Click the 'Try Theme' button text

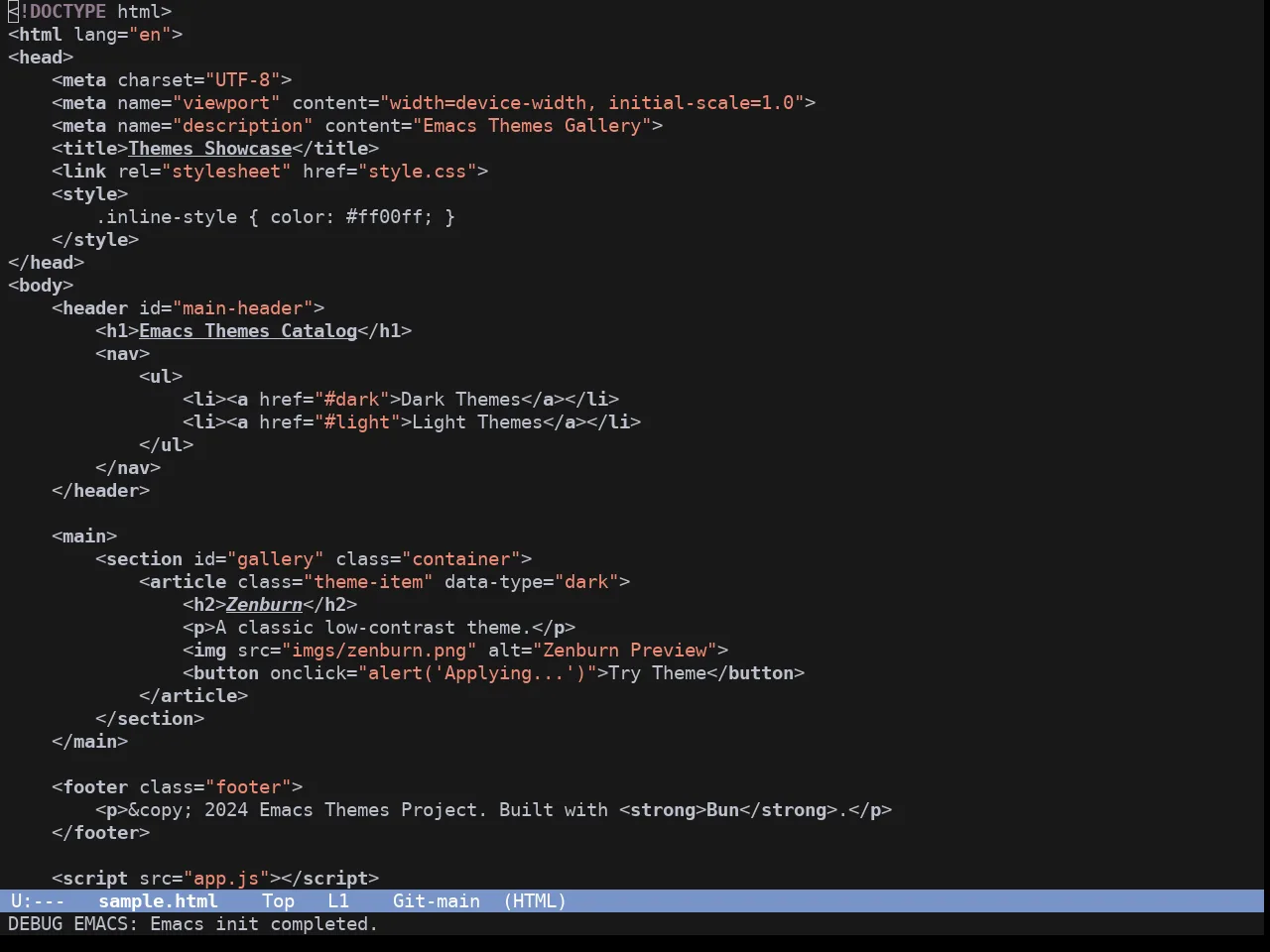tap(657, 673)
